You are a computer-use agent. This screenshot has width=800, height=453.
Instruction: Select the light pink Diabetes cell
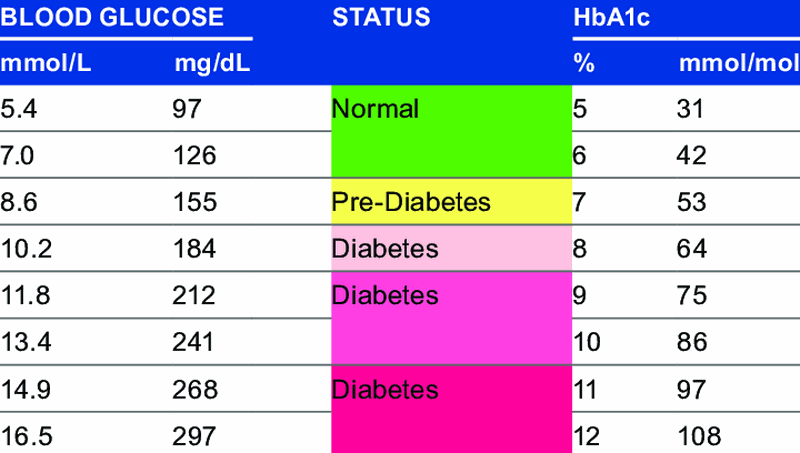450,248
